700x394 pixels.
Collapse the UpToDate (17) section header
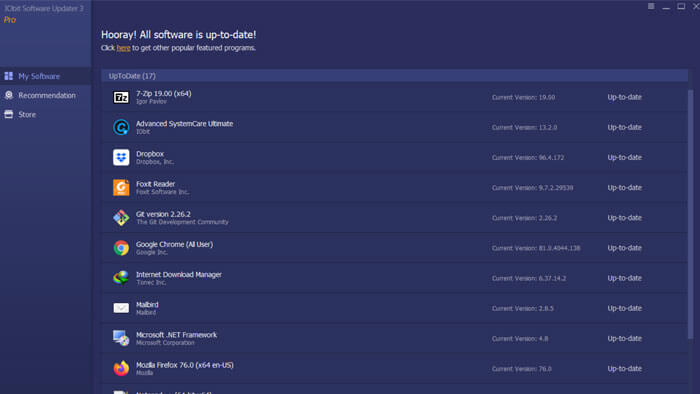[x=394, y=76]
